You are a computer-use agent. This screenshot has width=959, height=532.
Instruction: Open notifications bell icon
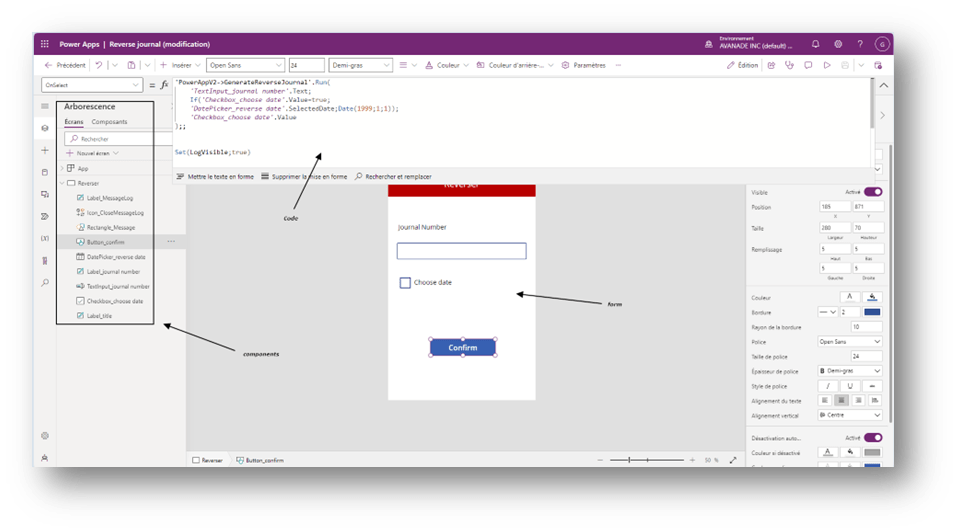pyautogui.click(x=815, y=44)
